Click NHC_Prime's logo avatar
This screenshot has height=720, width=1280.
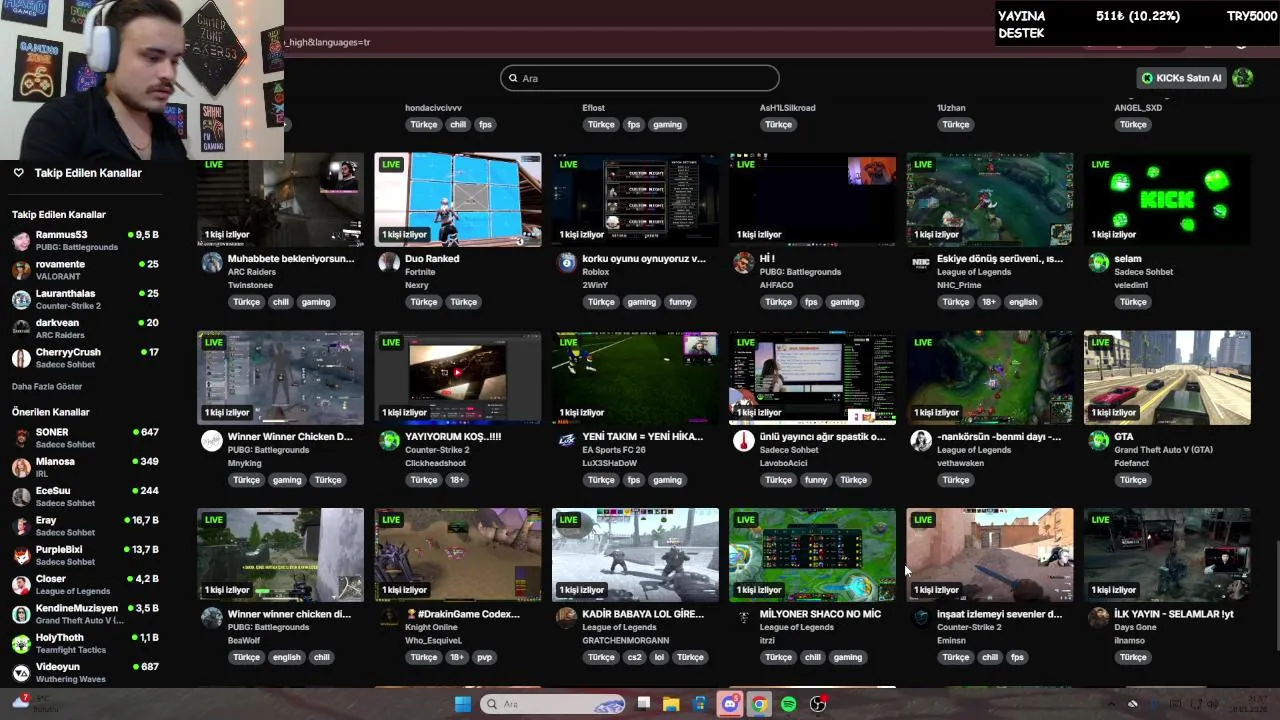point(921,263)
